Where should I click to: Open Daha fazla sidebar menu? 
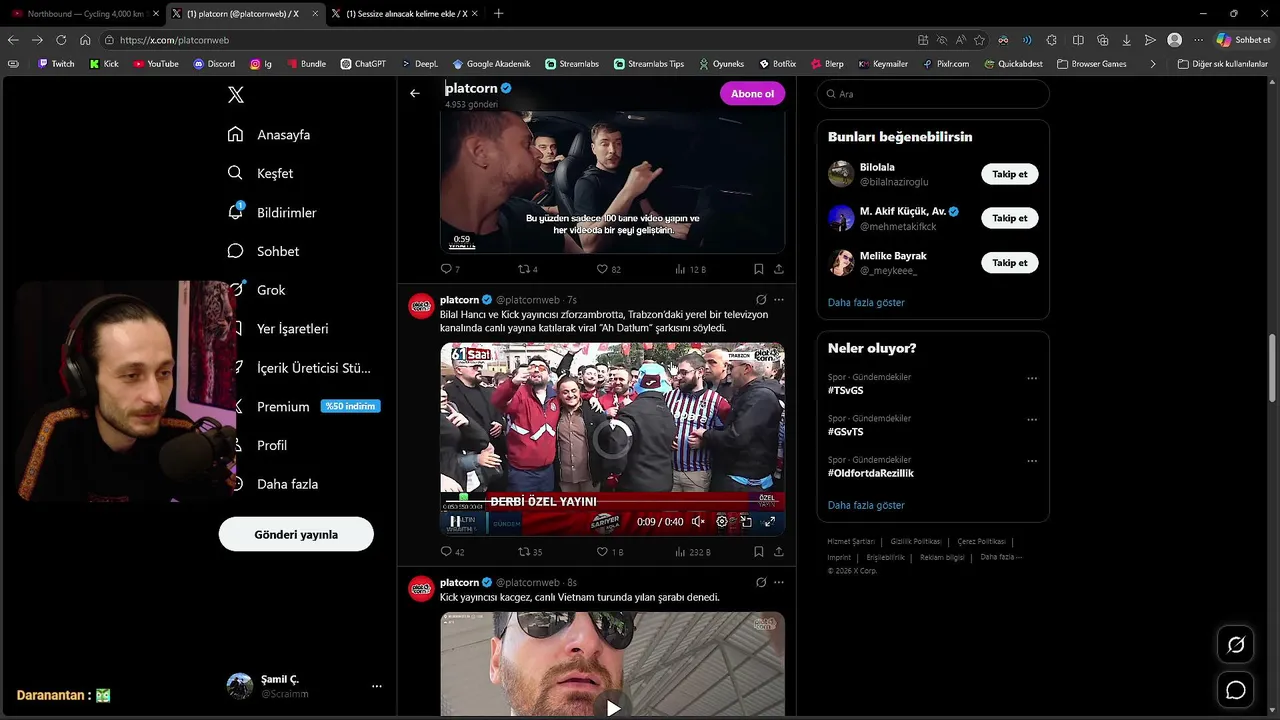pos(287,484)
